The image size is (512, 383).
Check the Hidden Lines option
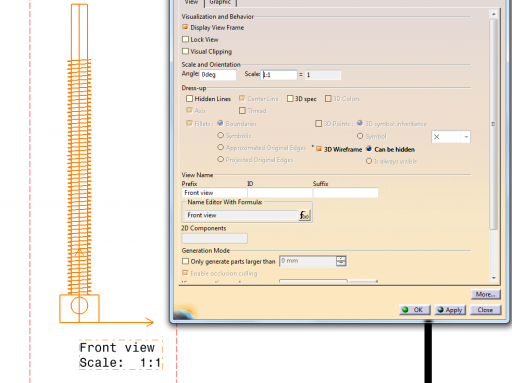click(x=189, y=99)
